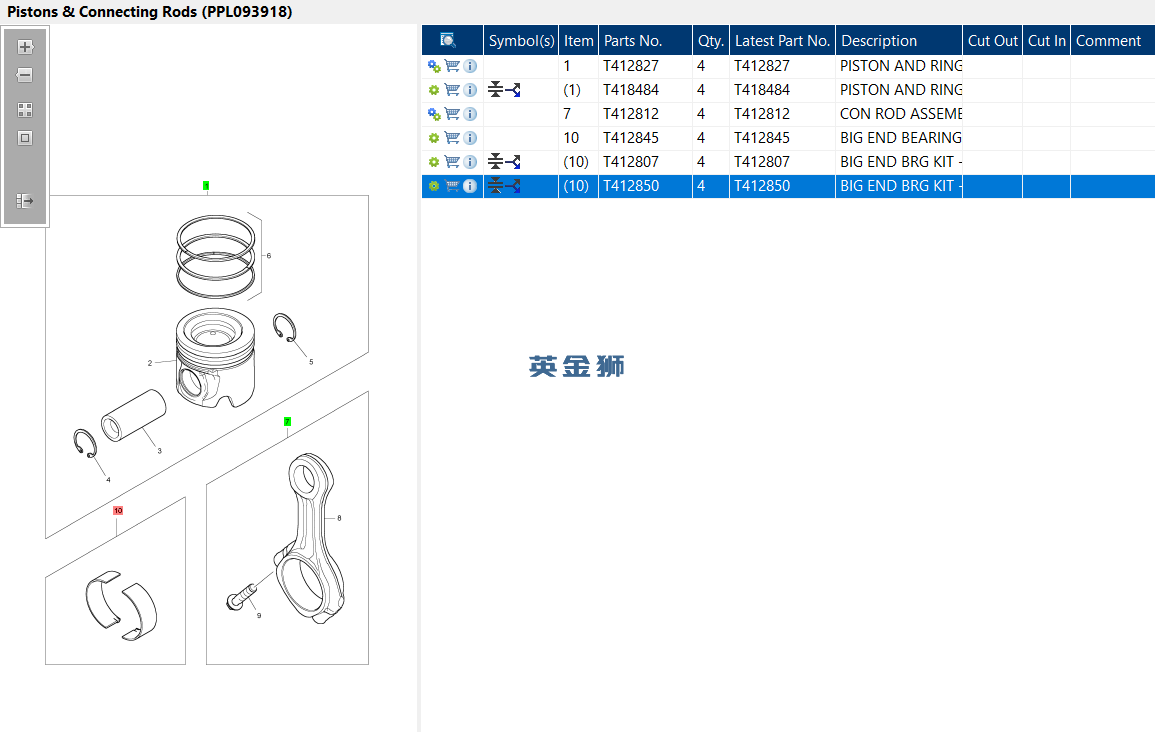
Task: Click the Pistons & Connecting Rods title
Action: (x=150, y=12)
